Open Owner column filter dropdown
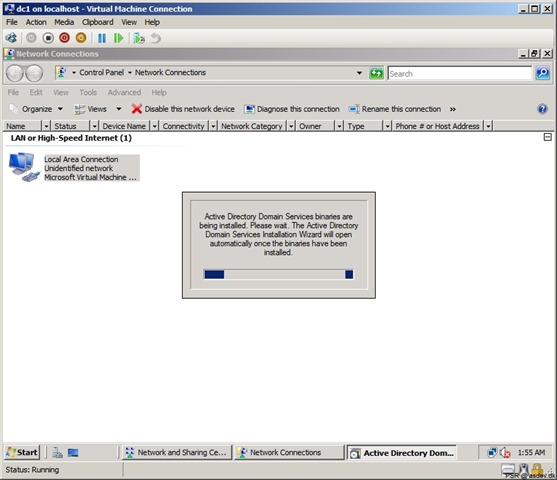Image resolution: width=557 pixels, height=480 pixels. [x=339, y=126]
